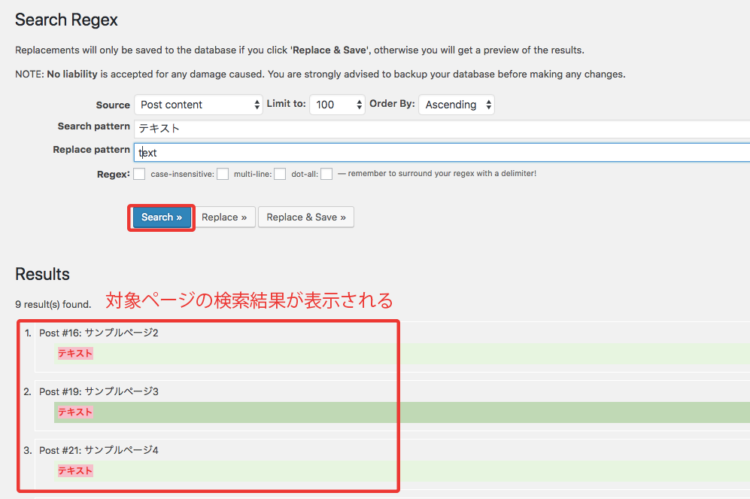Viewport: 750px width, 499px height.
Task: Click the Replace » button
Action: click(x=224, y=217)
